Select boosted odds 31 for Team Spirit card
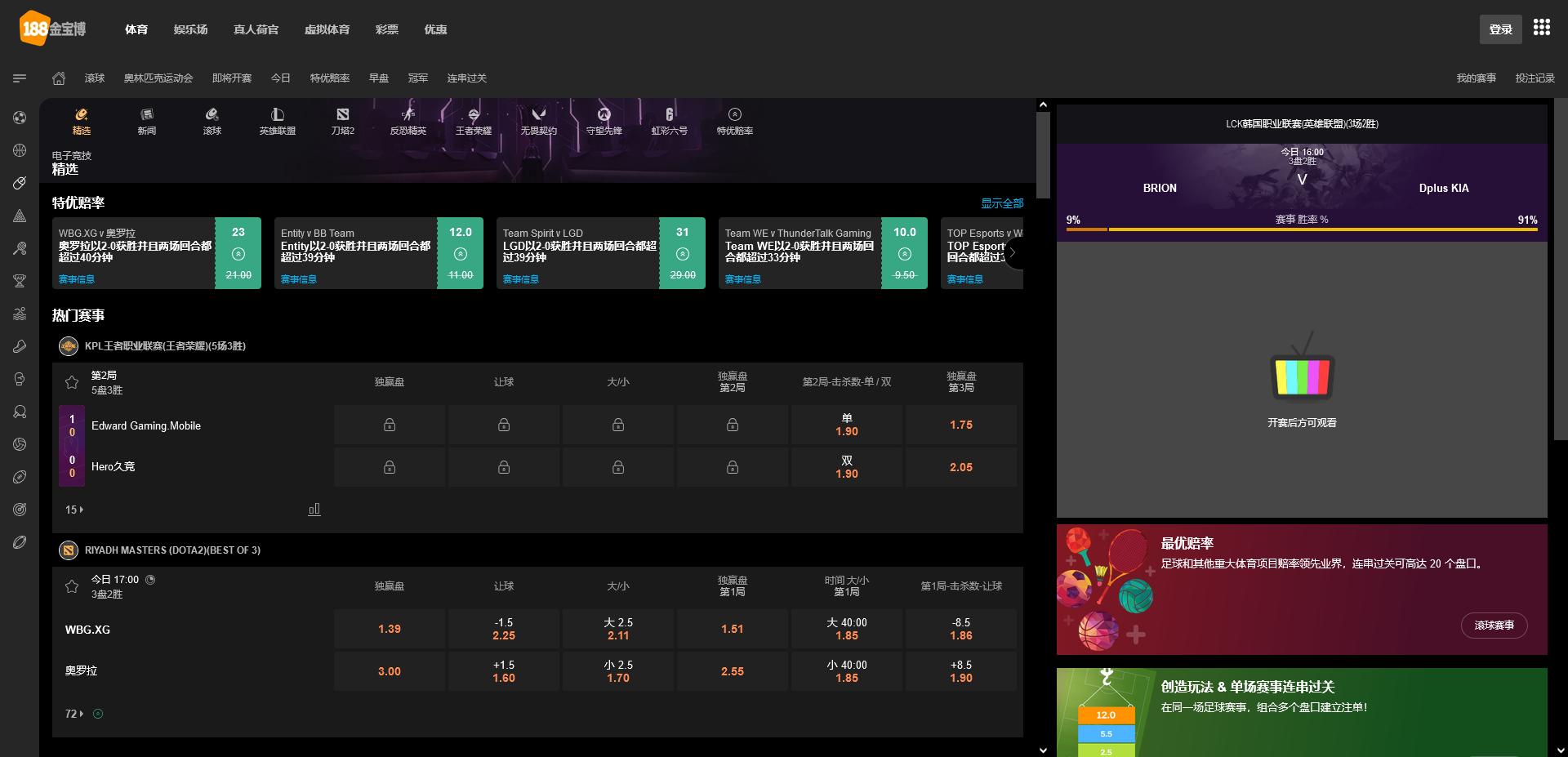The height and width of the screenshot is (757, 1568). point(683,253)
